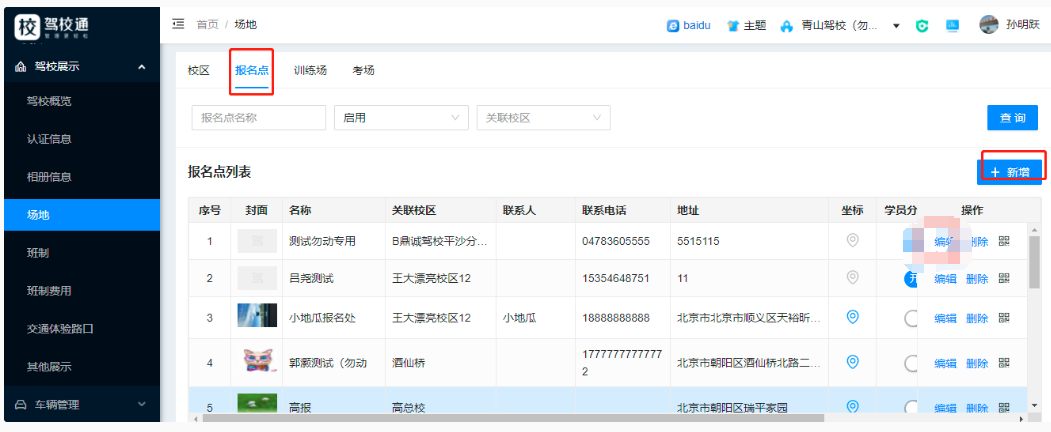1051x432 pixels.
Task: Click coordinate pin for 小地瓜报名处 row
Action: point(853,317)
